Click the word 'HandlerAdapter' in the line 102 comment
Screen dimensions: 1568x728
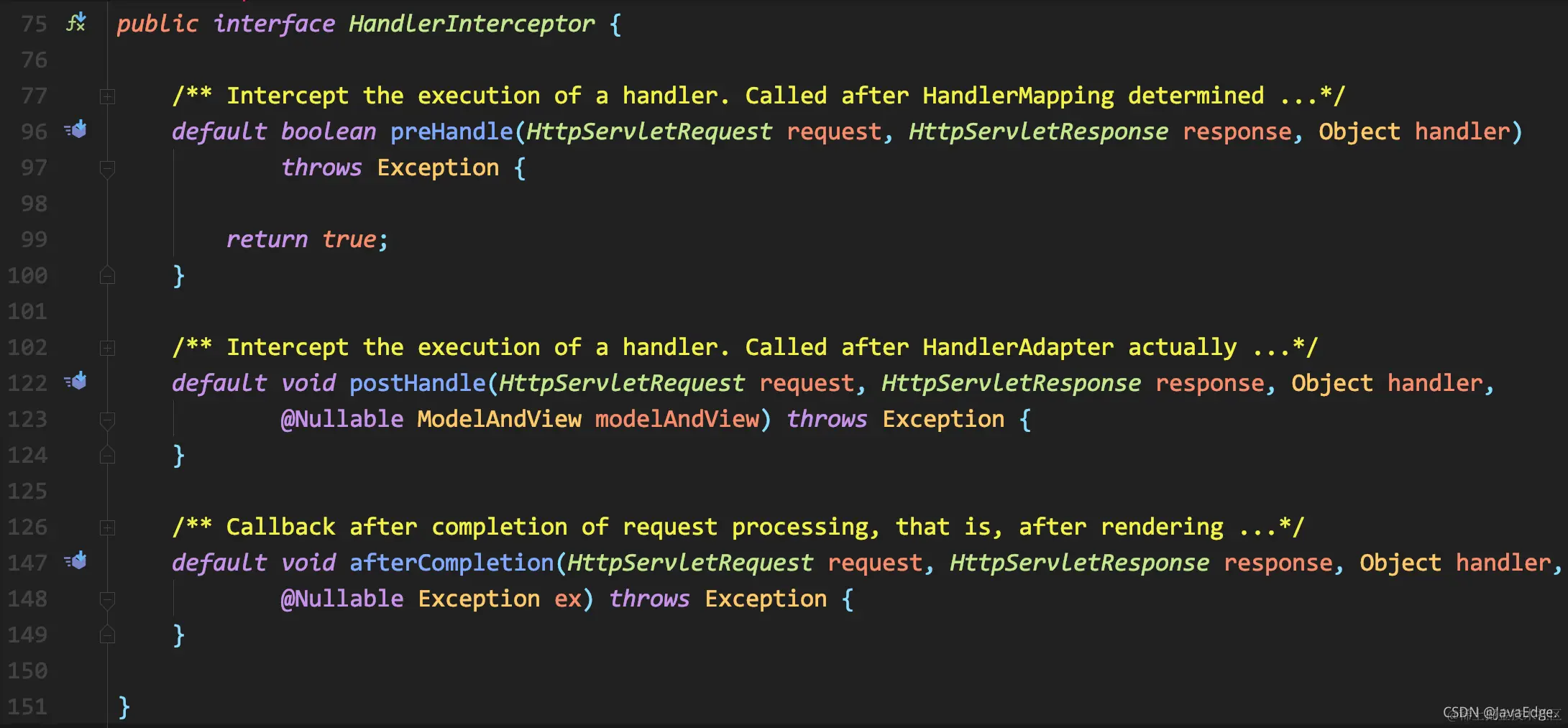point(1018,347)
